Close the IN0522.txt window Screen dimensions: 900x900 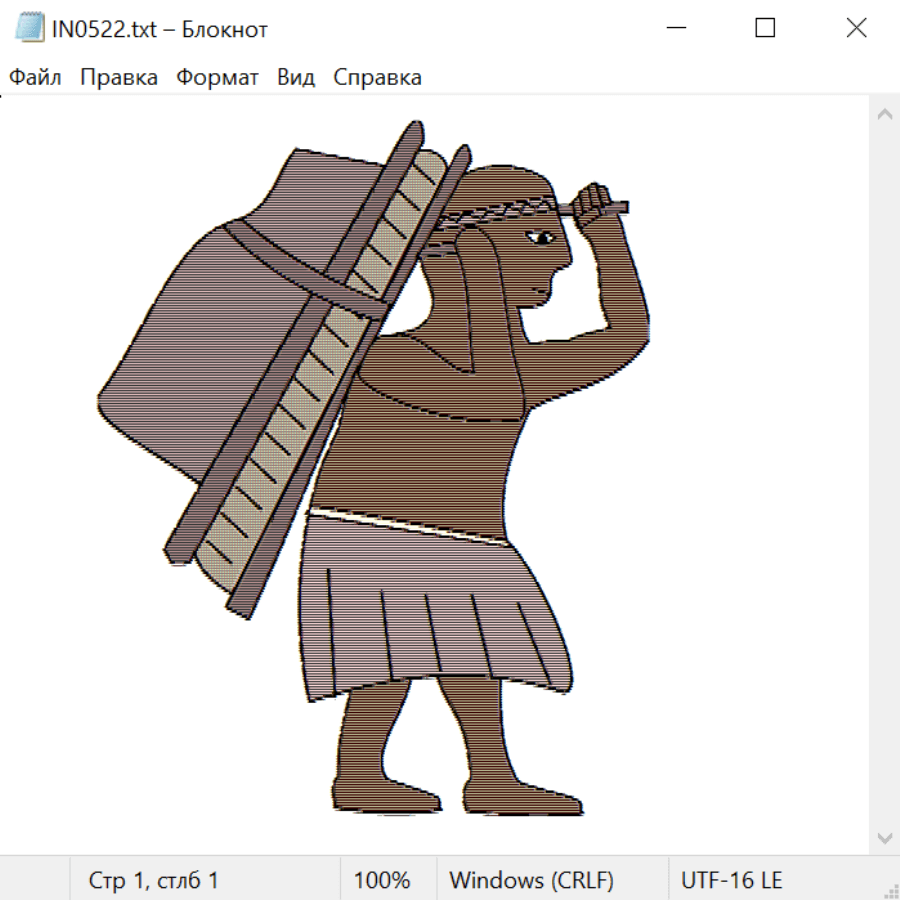pyautogui.click(x=856, y=28)
